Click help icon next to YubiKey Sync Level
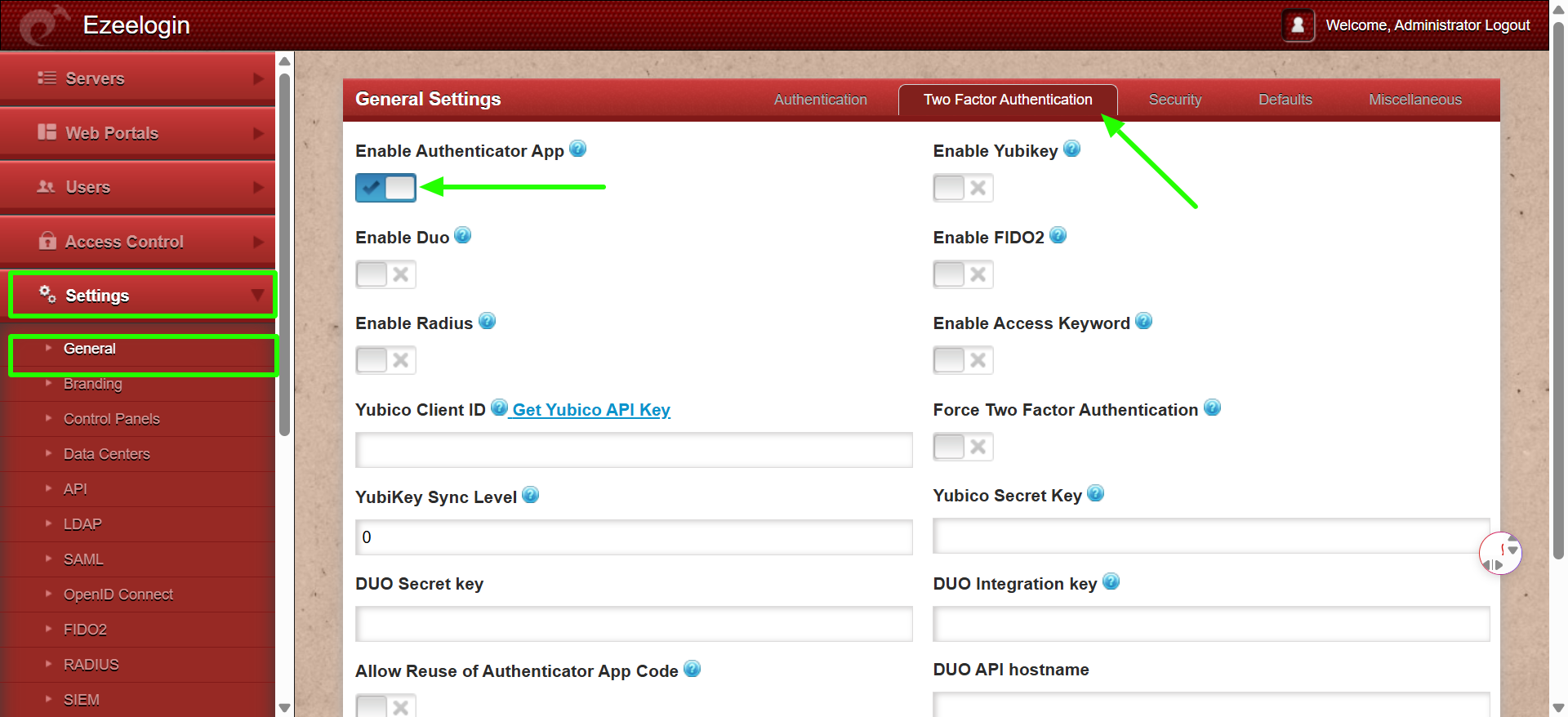 click(530, 495)
